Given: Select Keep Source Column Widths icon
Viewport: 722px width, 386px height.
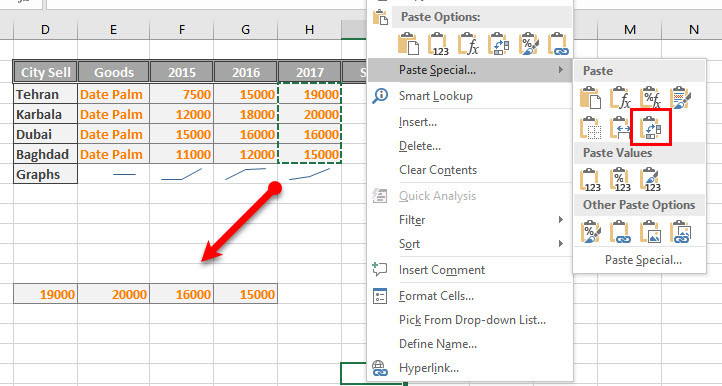Looking at the screenshot, I should coord(620,127).
